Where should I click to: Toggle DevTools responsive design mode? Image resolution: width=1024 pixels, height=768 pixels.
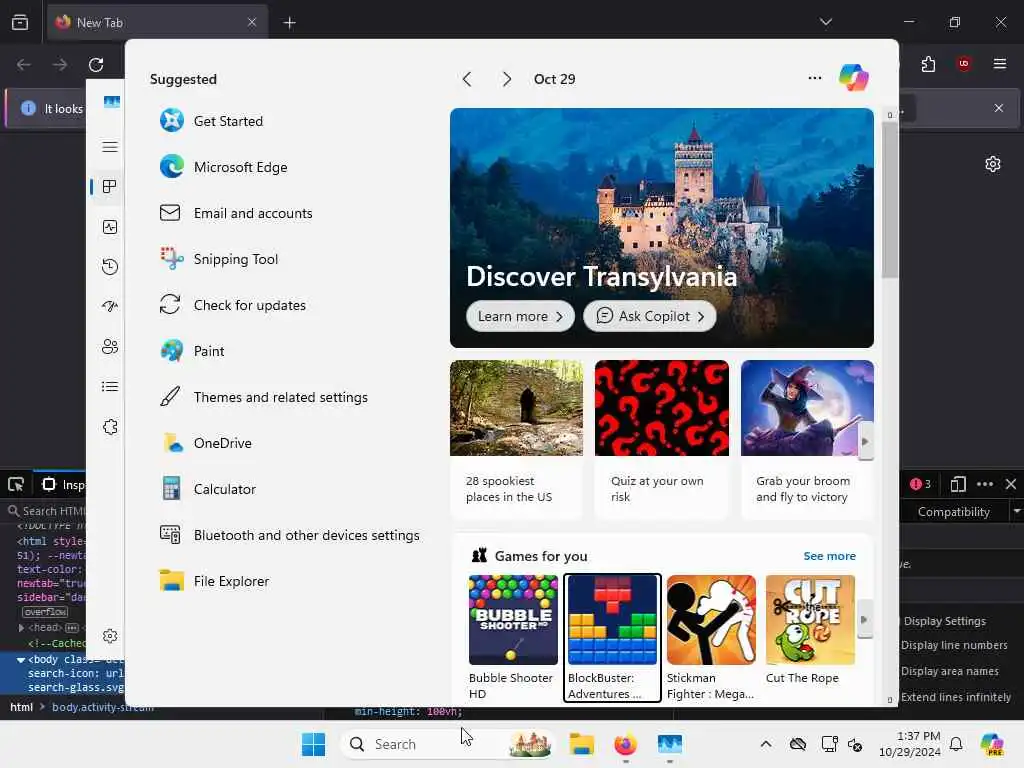click(958, 484)
